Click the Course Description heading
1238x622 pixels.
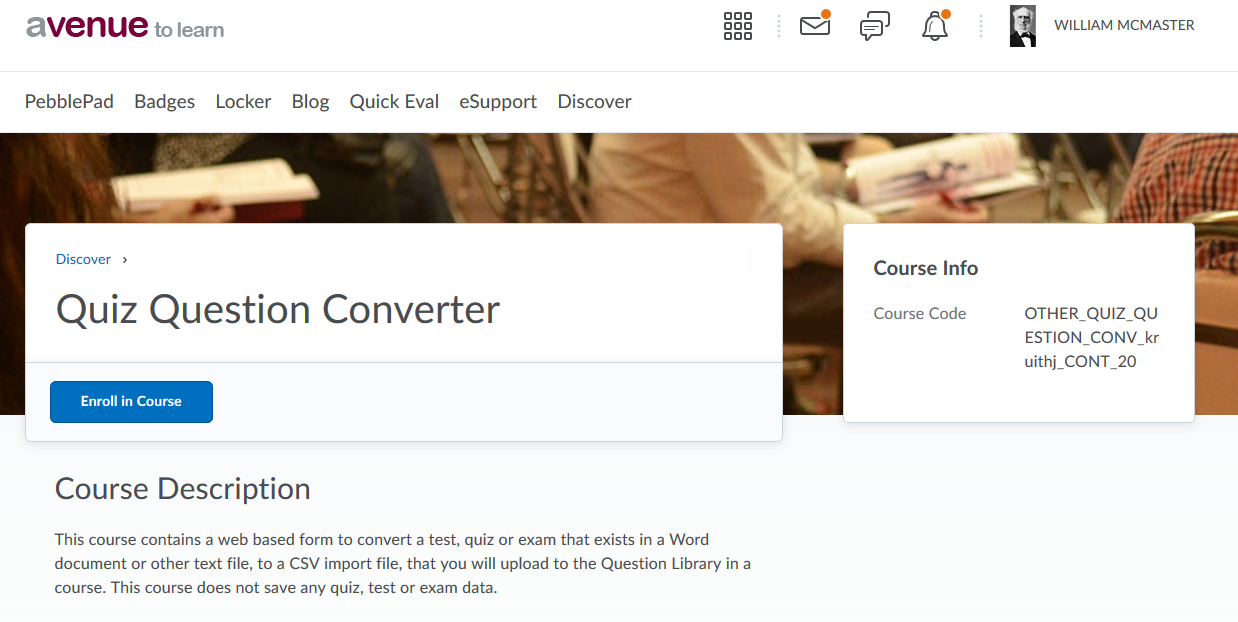(x=183, y=489)
